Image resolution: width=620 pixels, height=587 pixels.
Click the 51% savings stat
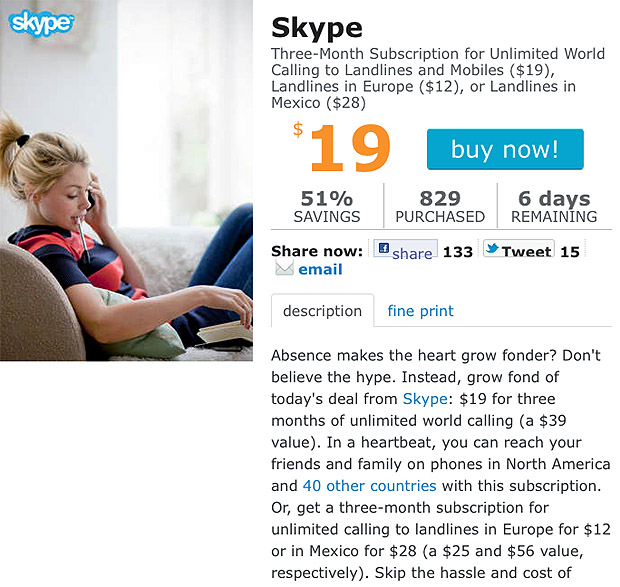click(x=327, y=206)
